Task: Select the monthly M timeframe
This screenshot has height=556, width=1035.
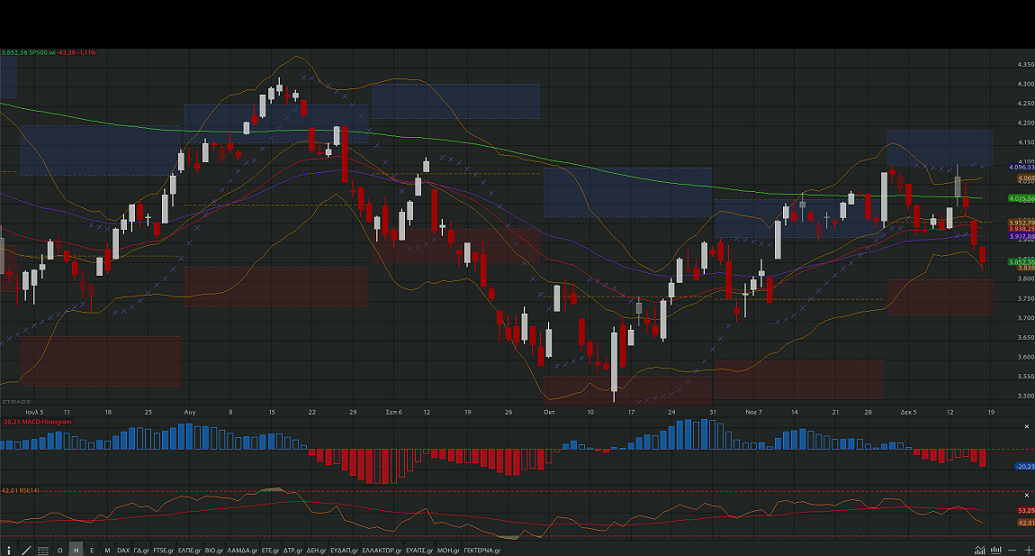Action: pos(107,550)
